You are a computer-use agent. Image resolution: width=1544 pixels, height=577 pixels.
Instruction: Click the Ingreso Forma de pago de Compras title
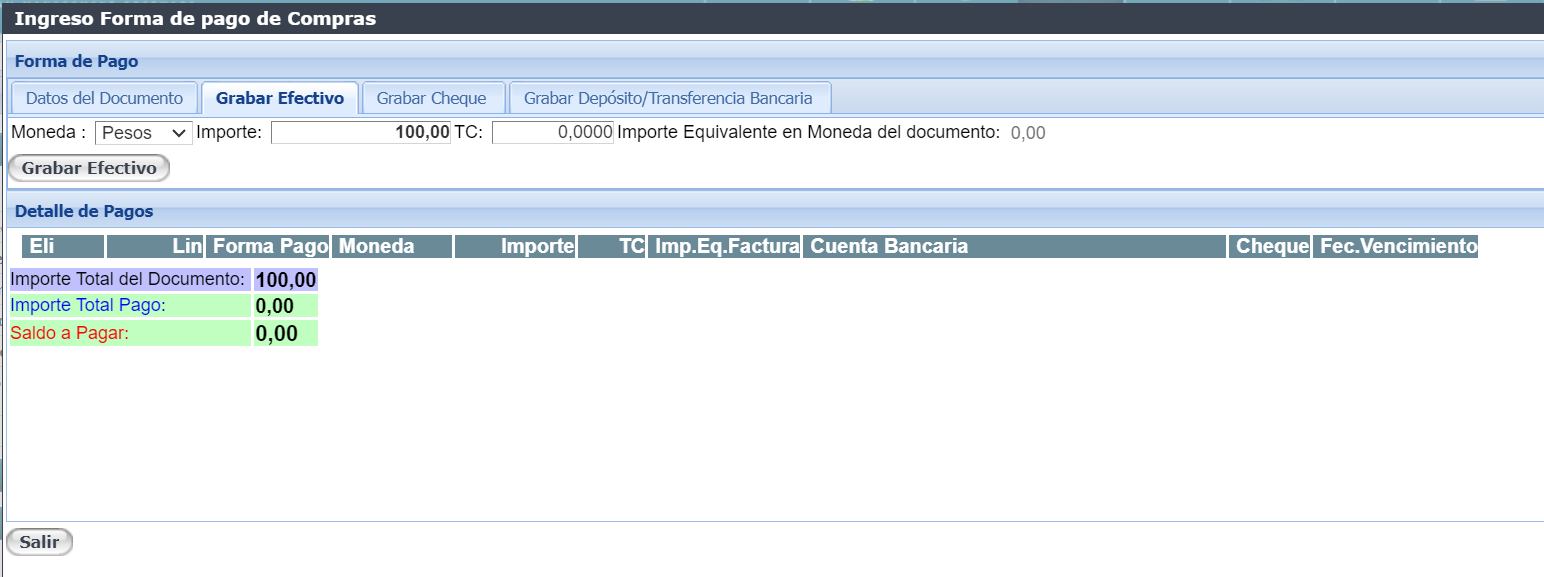195,18
